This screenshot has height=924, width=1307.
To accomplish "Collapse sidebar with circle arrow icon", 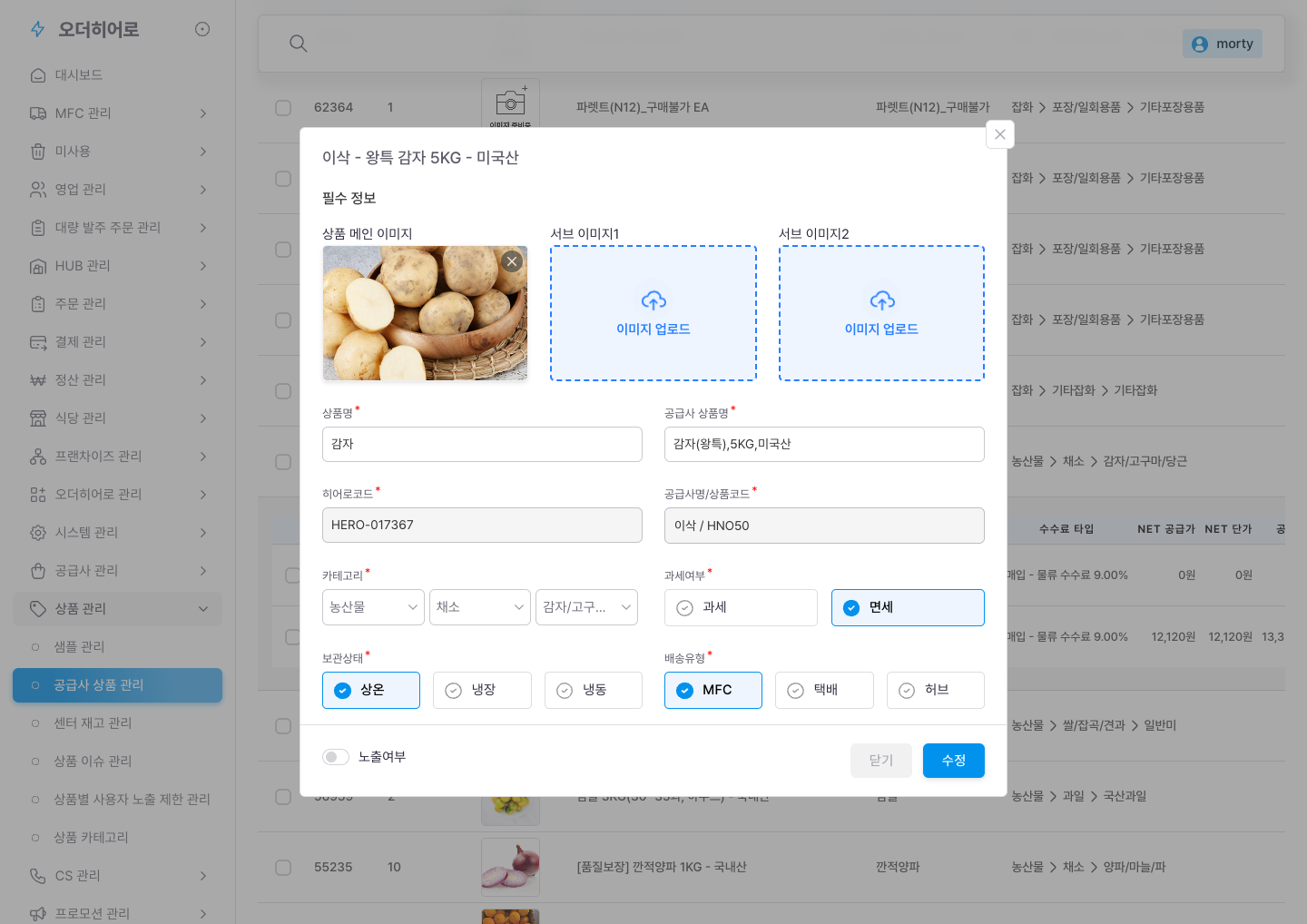I will pos(202,29).
